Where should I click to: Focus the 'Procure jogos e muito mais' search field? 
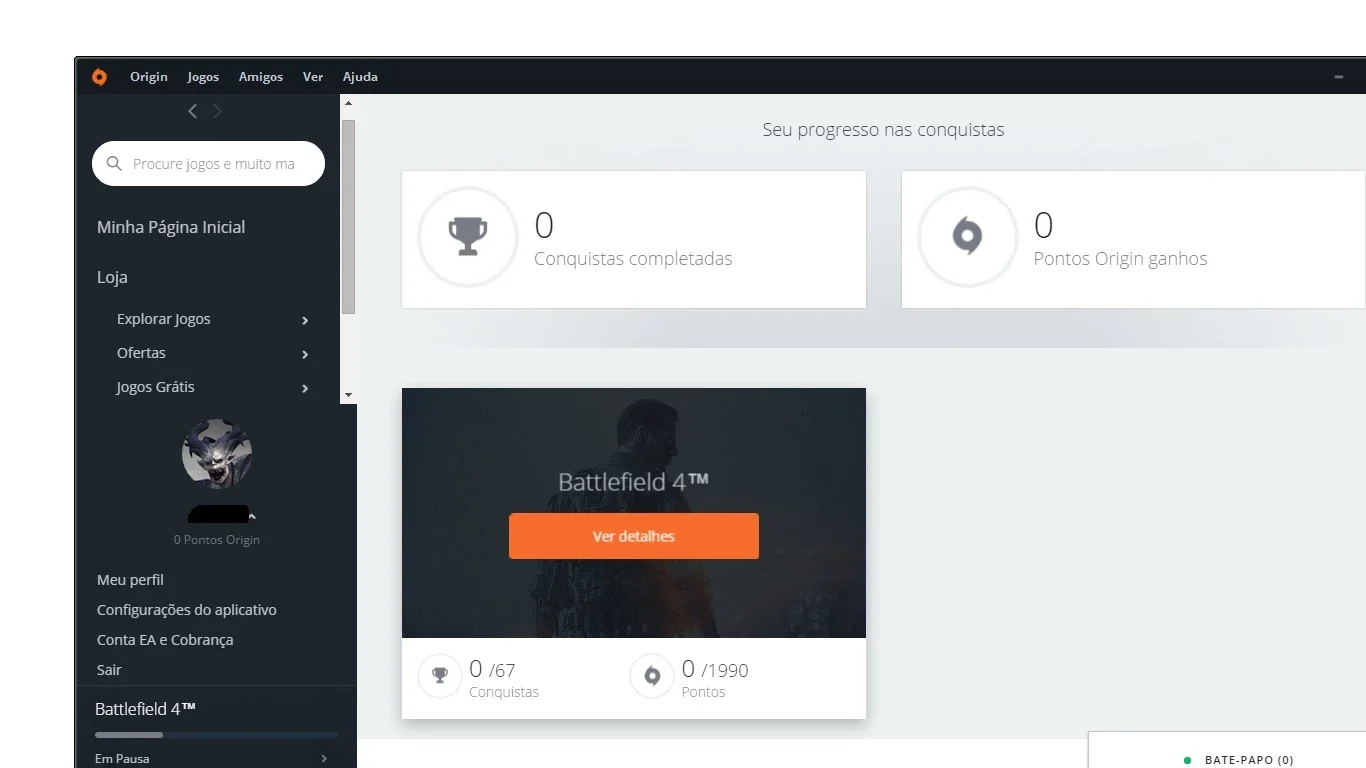click(x=208, y=163)
